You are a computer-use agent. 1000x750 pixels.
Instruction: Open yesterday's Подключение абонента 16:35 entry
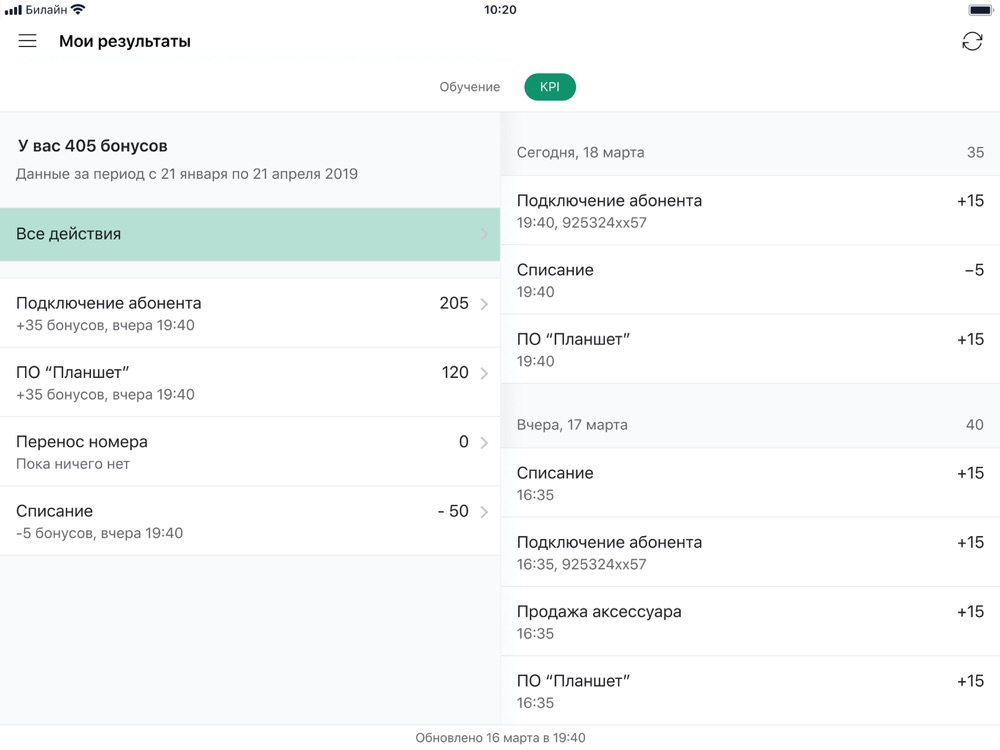(x=750, y=552)
